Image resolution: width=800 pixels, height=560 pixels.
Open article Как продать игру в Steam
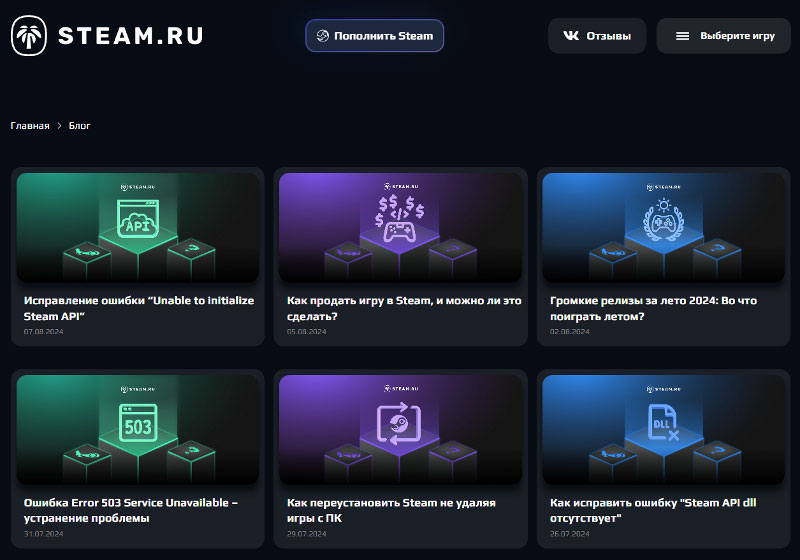coord(404,308)
